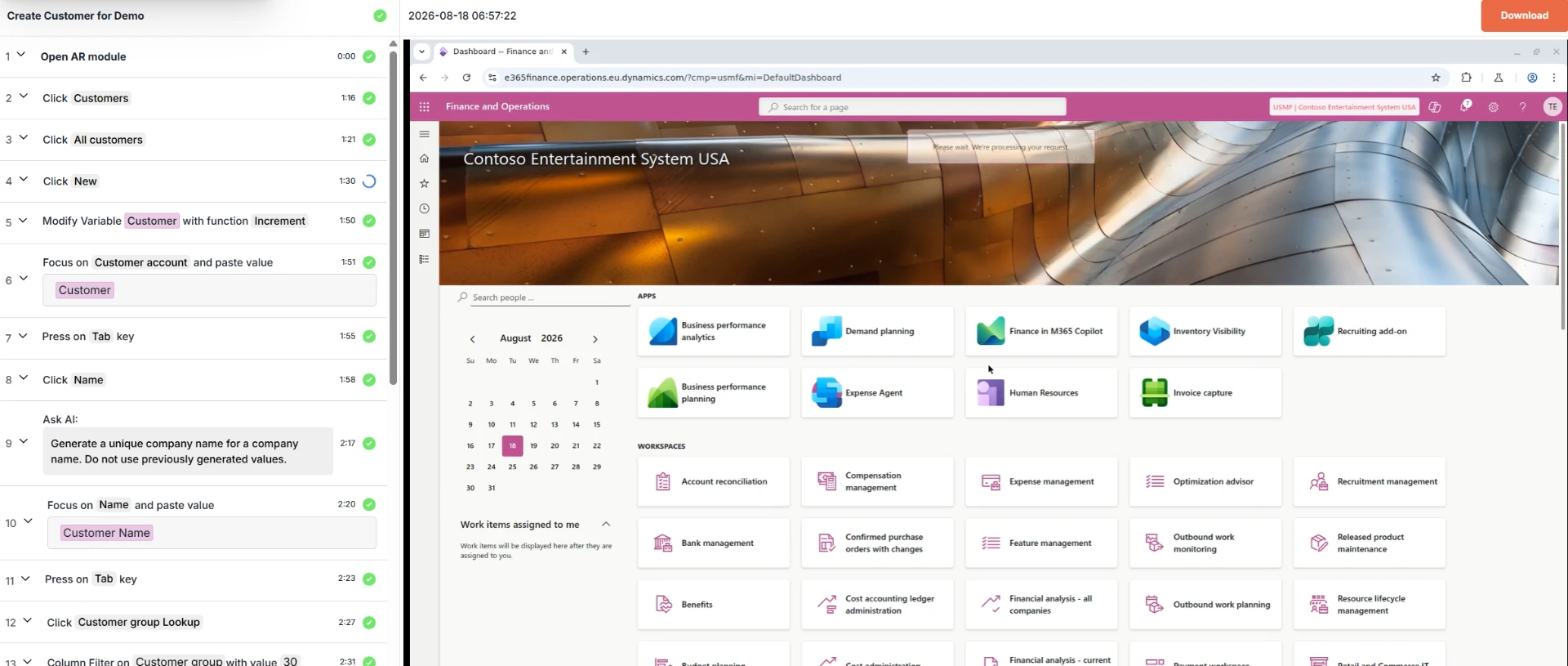Expand step 4 Click New

click(23, 180)
